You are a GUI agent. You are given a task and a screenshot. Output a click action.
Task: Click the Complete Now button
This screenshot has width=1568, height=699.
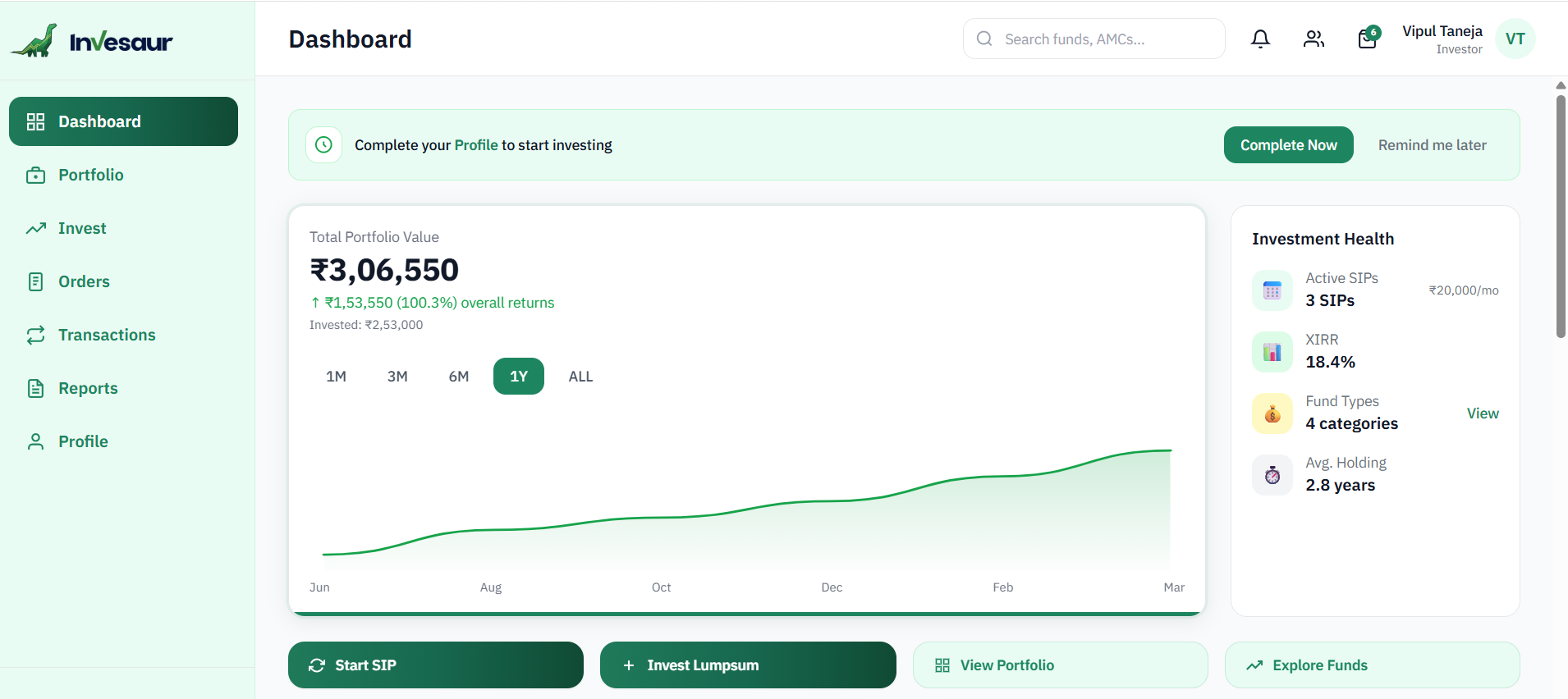[x=1288, y=144]
